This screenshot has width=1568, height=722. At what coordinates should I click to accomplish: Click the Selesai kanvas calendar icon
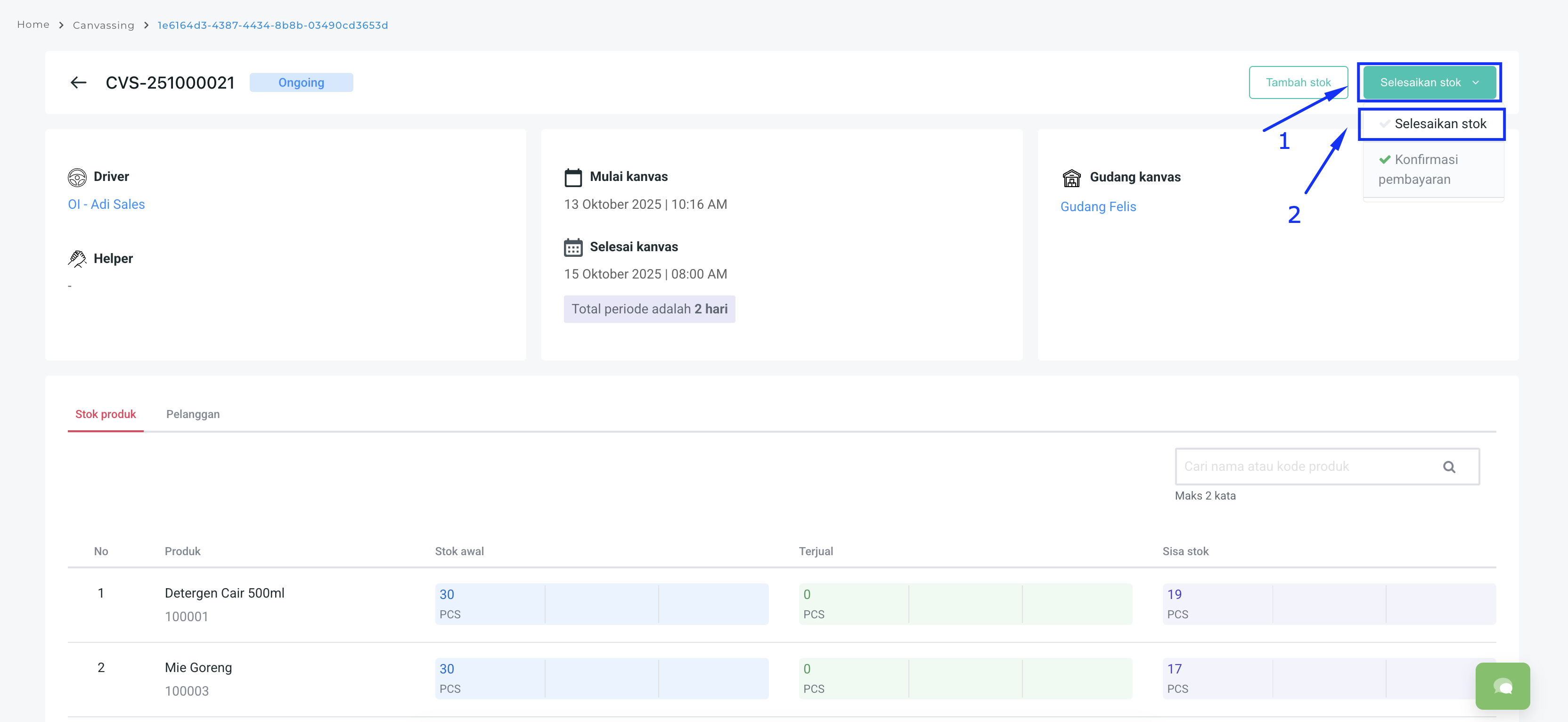tap(573, 247)
